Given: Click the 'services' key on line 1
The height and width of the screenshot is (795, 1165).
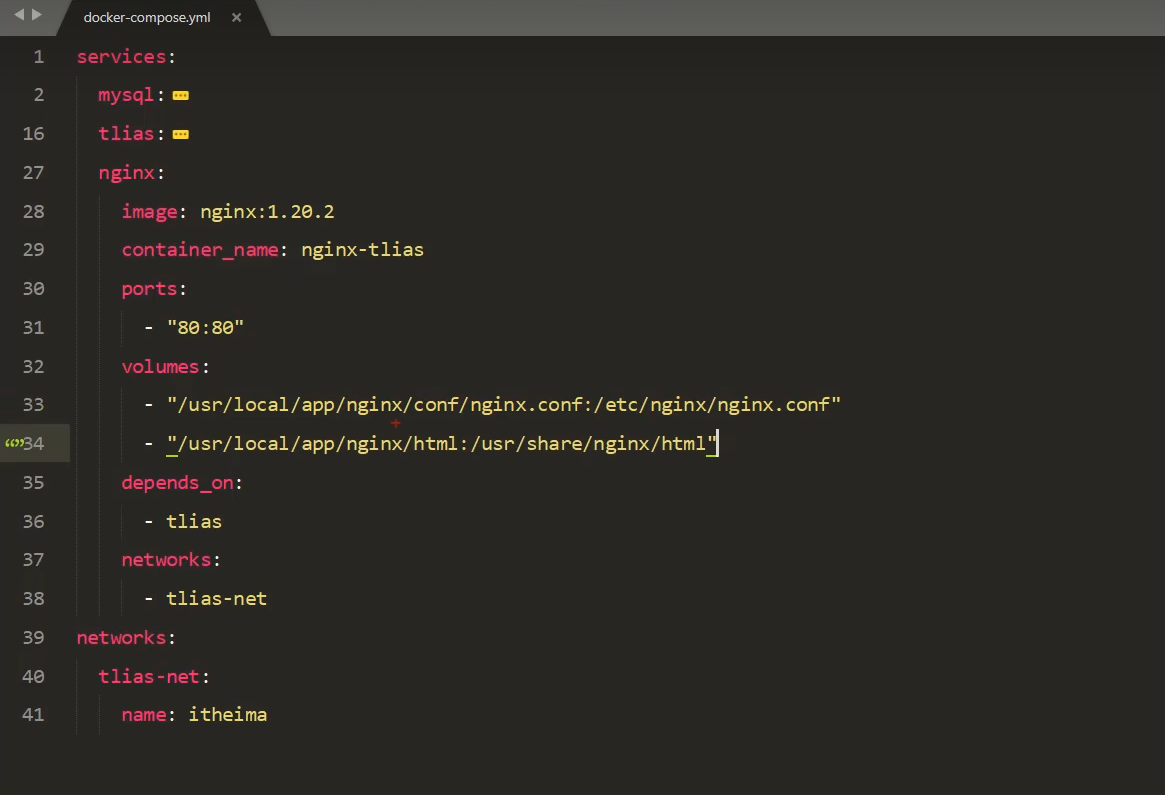Looking at the screenshot, I should pos(121,56).
